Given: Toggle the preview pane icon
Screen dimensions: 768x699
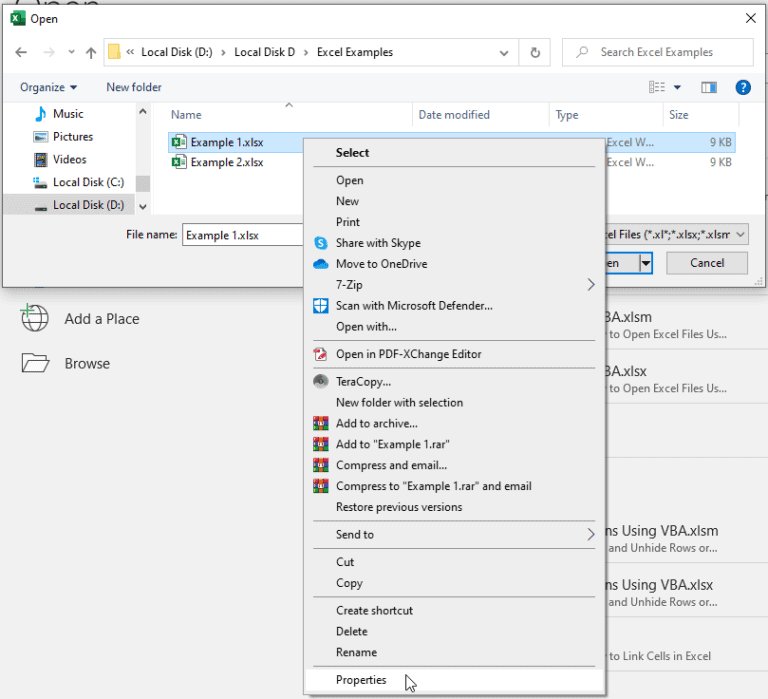Looking at the screenshot, I should (x=709, y=87).
